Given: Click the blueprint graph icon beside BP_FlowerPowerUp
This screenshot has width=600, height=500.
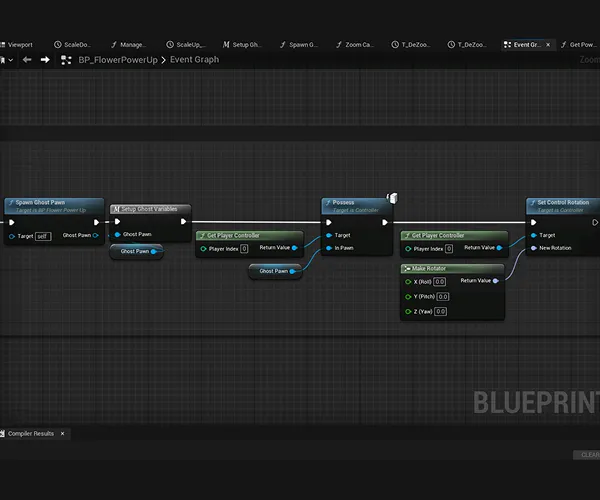Looking at the screenshot, I should pos(66,60).
